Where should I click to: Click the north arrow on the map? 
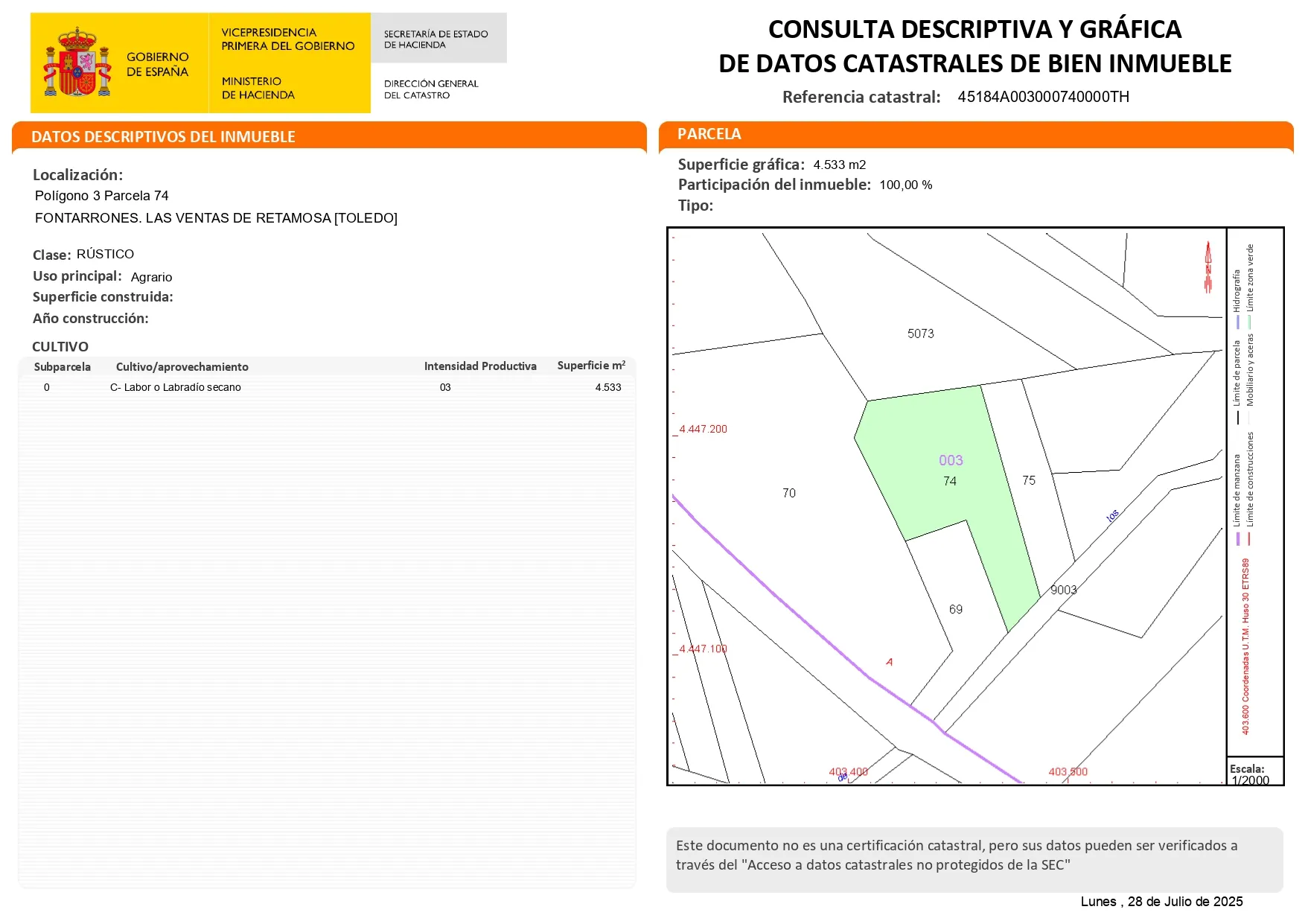point(1208,267)
